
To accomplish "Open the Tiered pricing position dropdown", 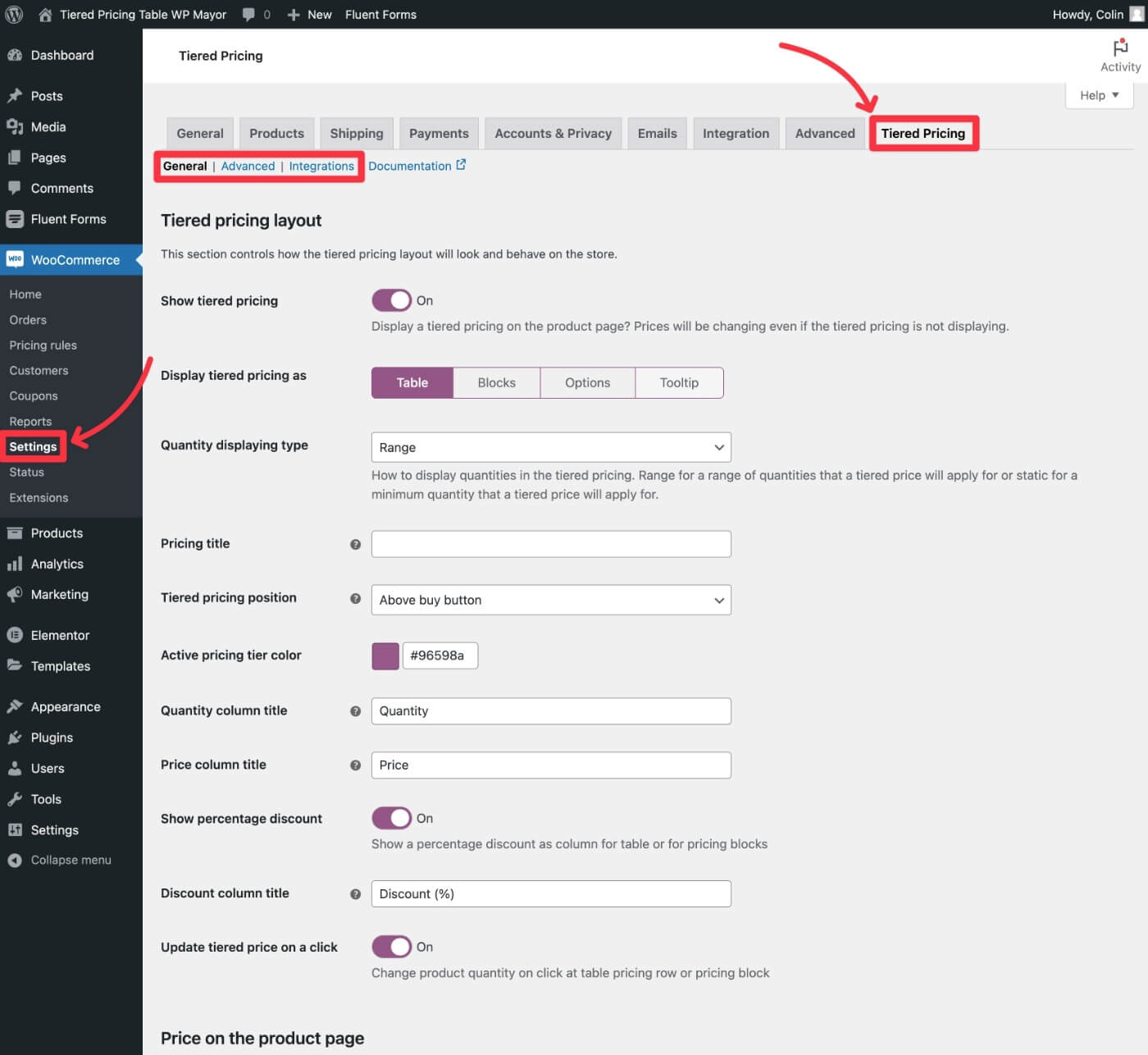I will pyautogui.click(x=551, y=600).
